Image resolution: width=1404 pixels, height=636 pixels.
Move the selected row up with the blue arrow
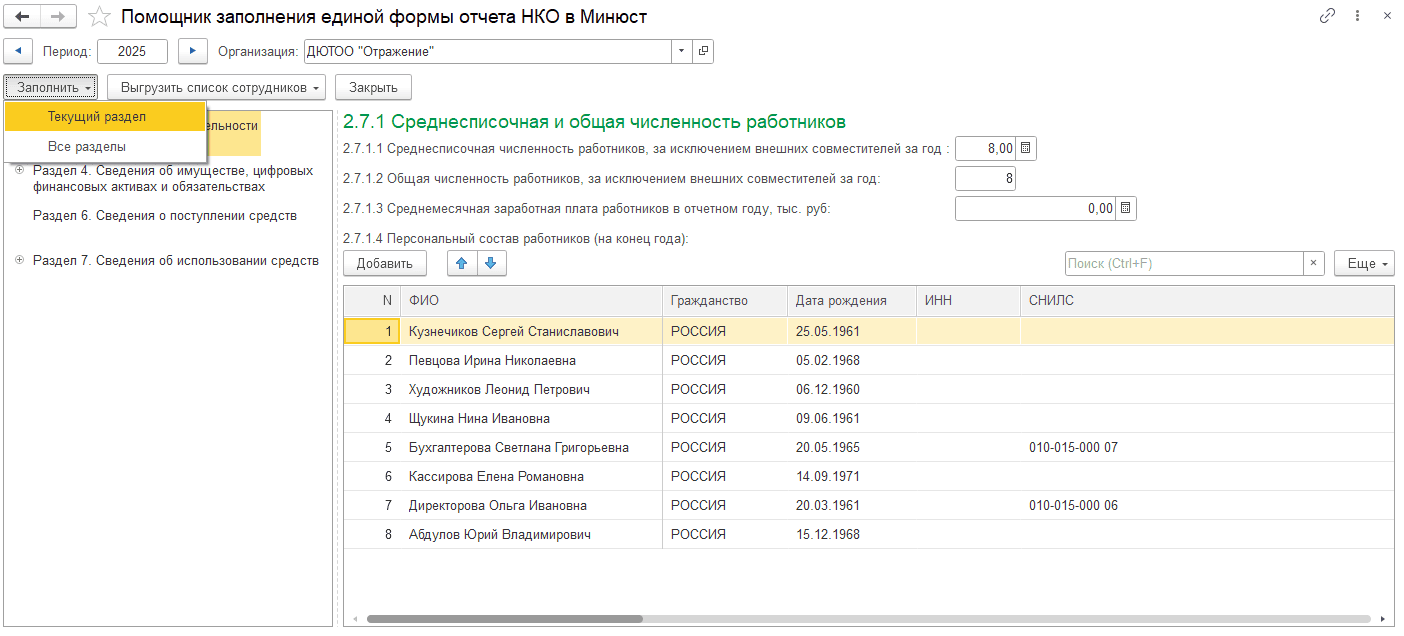click(x=462, y=263)
